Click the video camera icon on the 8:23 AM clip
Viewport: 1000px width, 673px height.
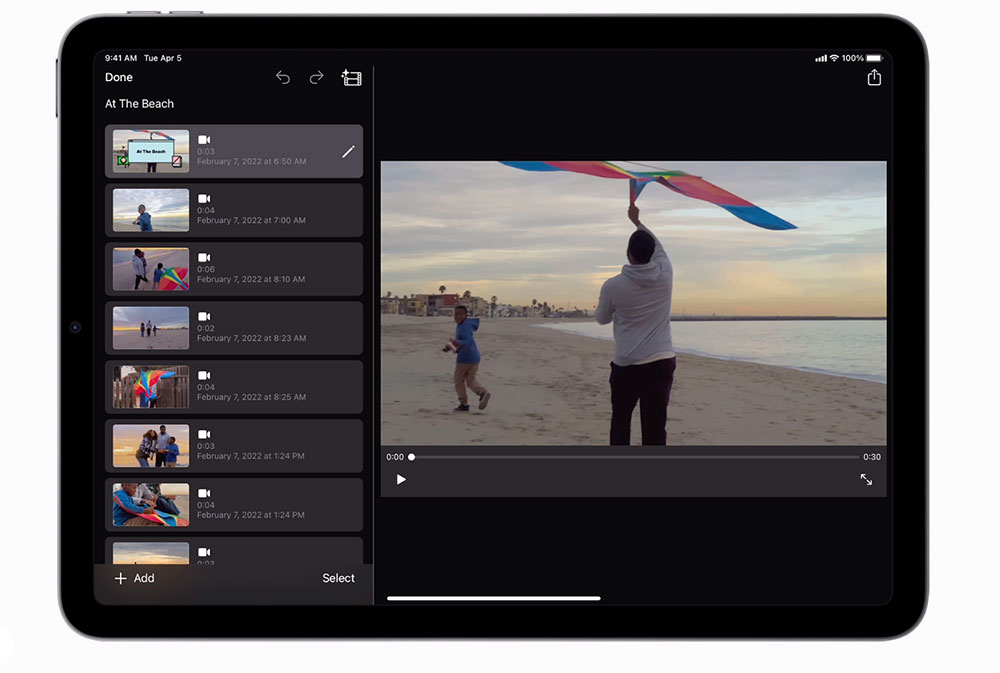click(204, 316)
